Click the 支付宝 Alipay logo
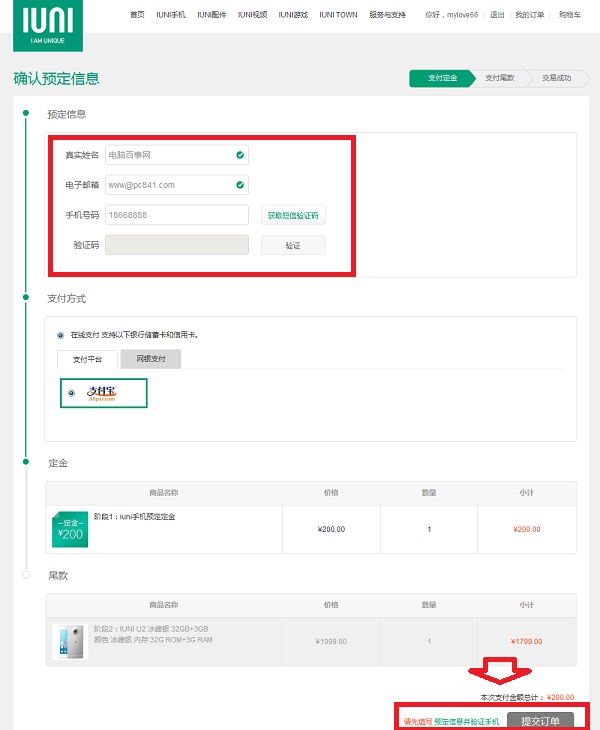Image resolution: width=600 pixels, height=730 pixels. pyautogui.click(x=101, y=393)
